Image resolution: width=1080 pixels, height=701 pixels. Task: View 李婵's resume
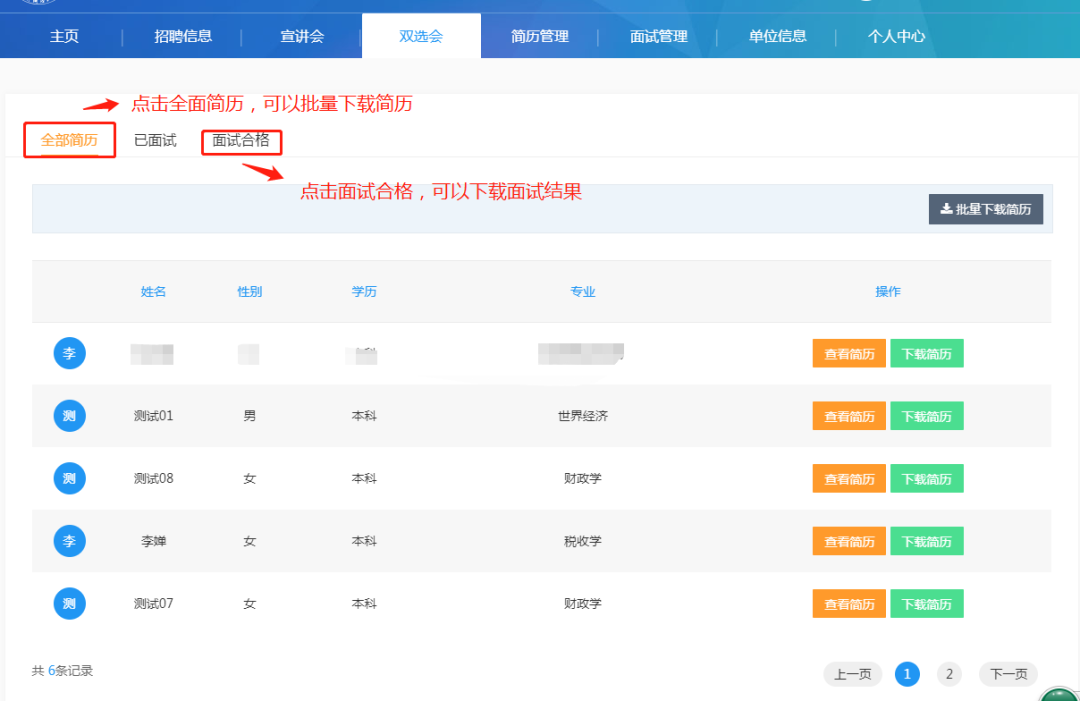[x=848, y=541]
